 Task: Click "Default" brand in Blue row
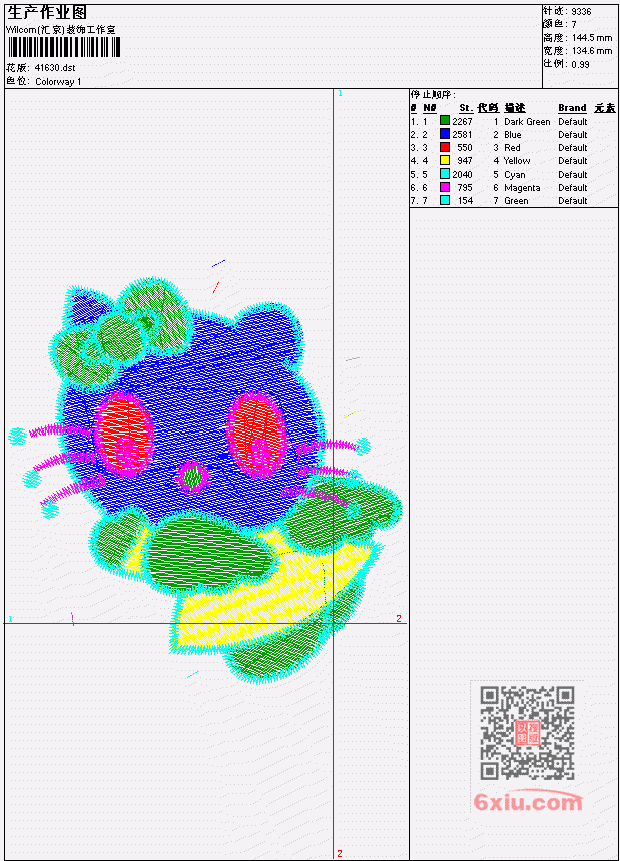point(573,135)
